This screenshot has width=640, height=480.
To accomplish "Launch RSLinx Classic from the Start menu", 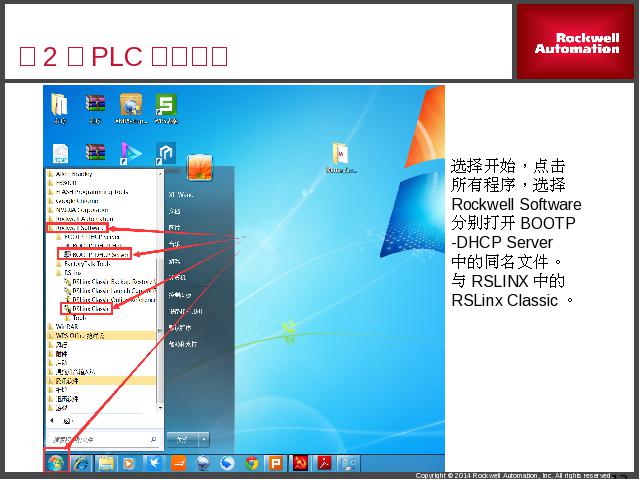I will tap(87, 309).
